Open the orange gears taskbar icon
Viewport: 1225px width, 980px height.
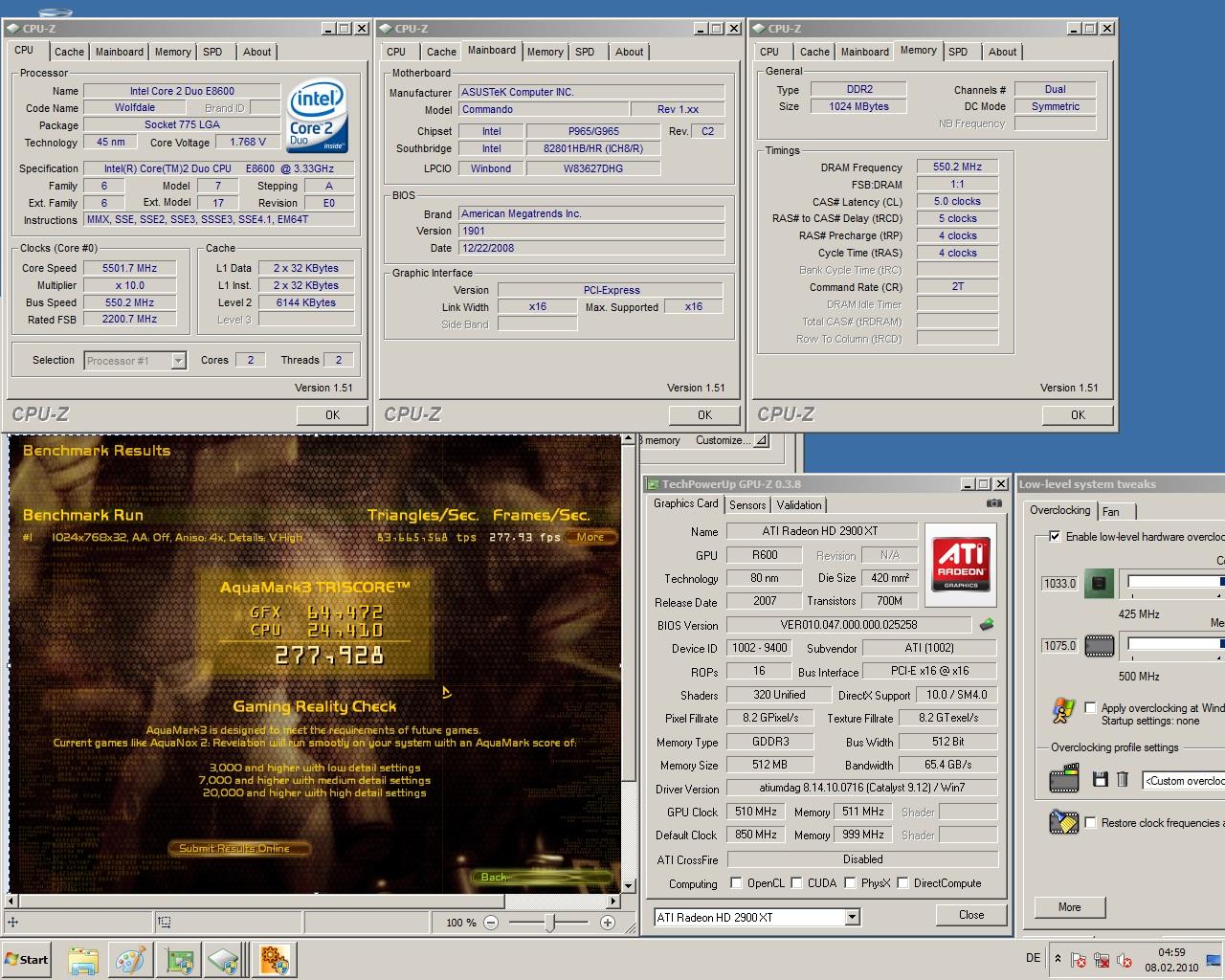tap(275, 959)
